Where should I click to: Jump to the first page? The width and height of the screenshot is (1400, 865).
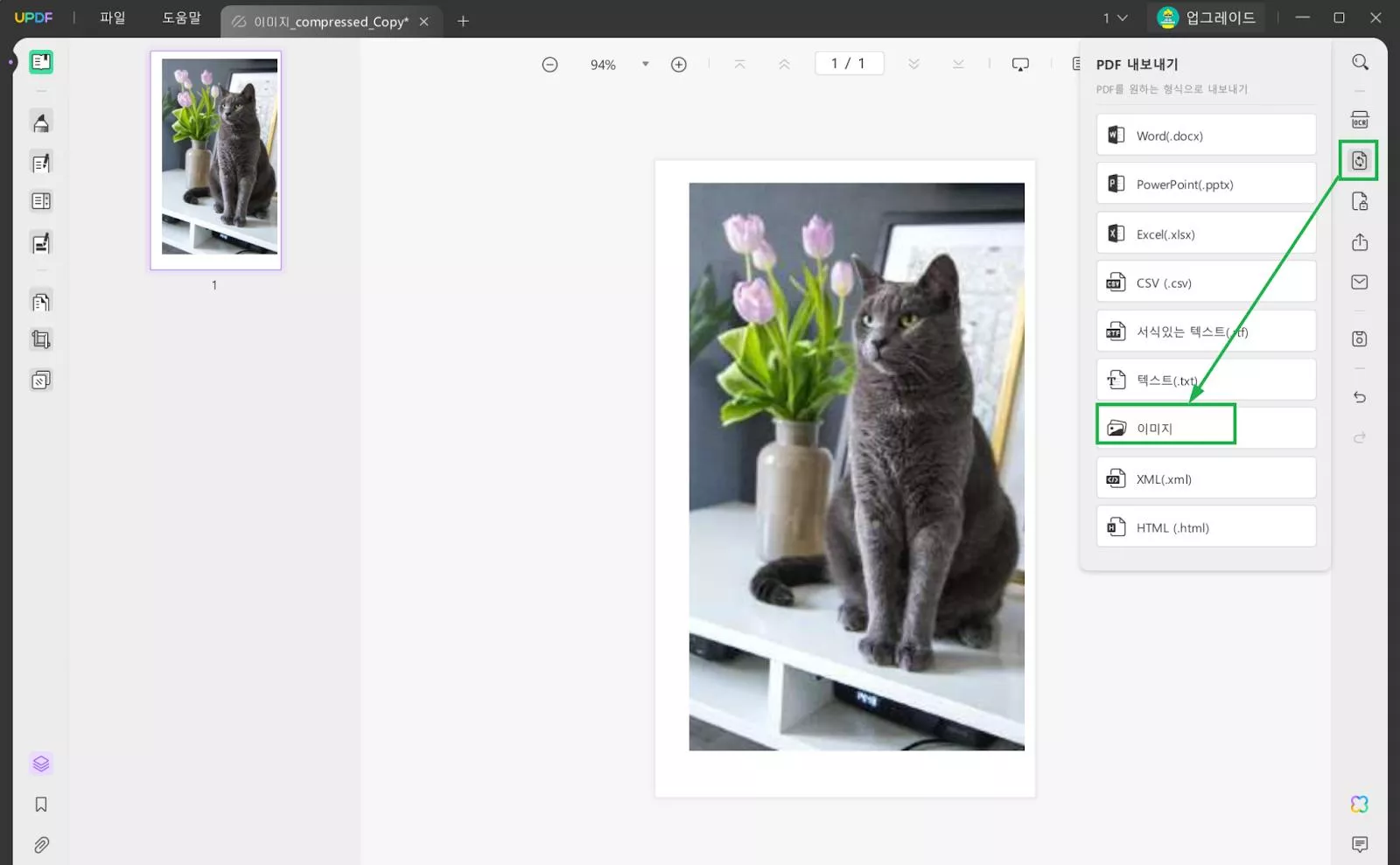740,65
